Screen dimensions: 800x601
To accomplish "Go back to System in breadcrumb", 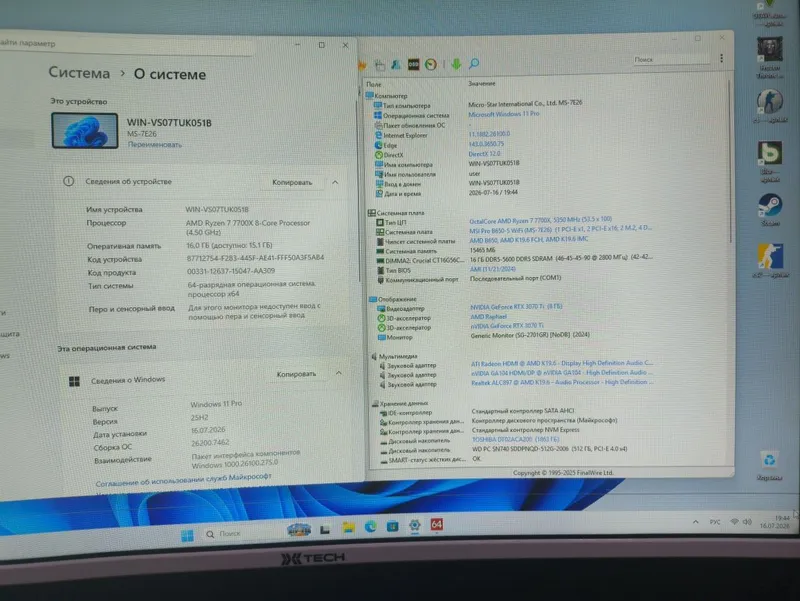I will tap(79, 73).
